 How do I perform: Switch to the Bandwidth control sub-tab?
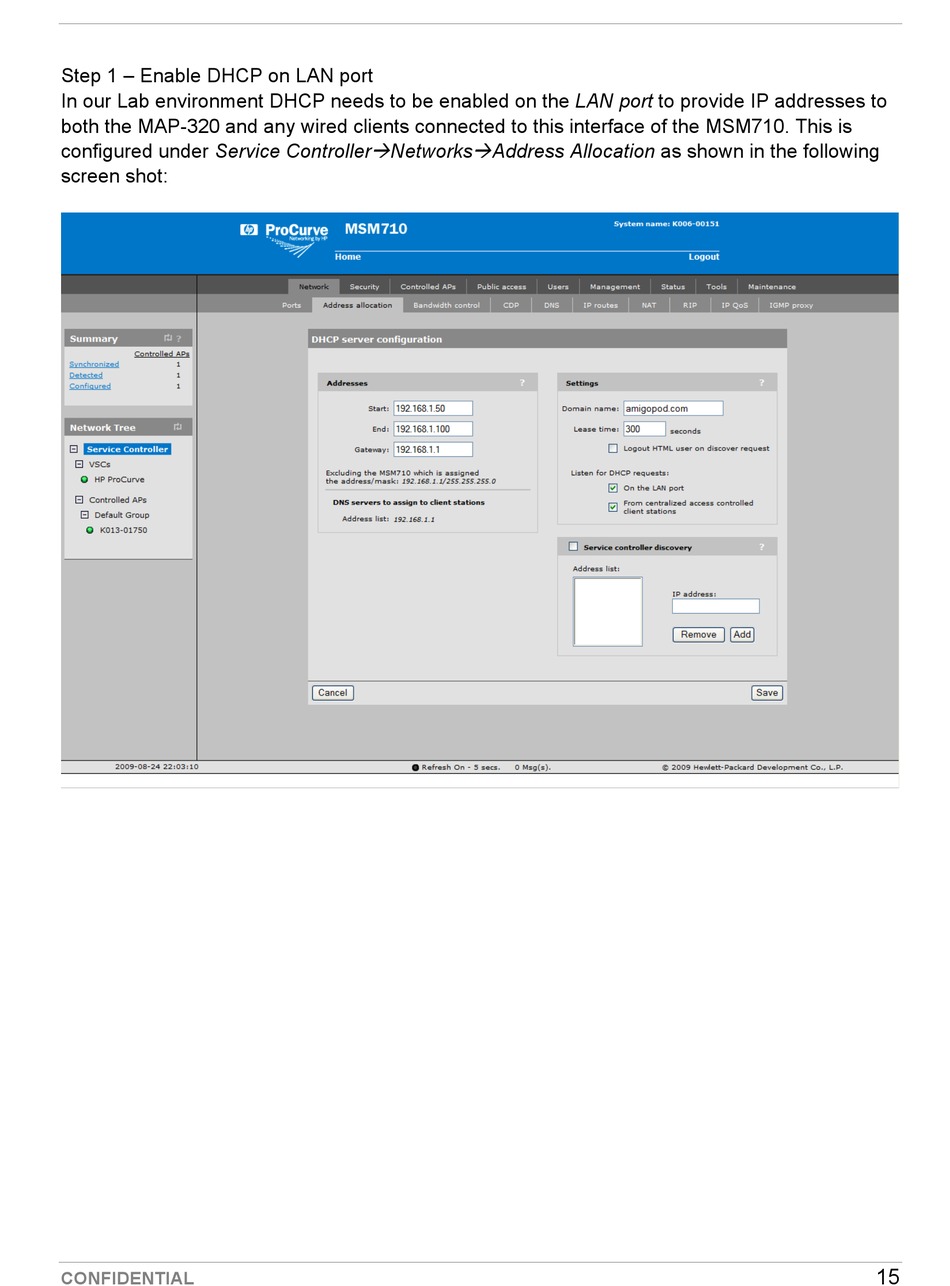click(x=446, y=305)
